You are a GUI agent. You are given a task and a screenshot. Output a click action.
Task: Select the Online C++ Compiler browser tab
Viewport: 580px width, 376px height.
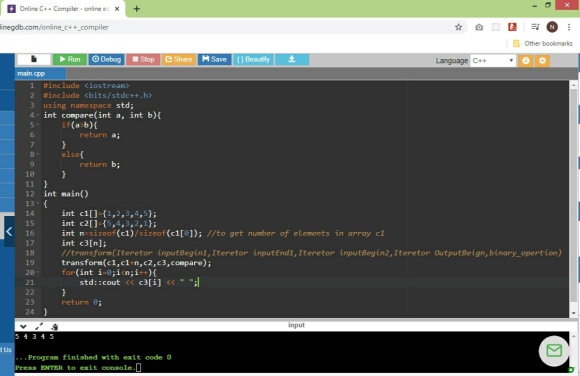(63, 9)
